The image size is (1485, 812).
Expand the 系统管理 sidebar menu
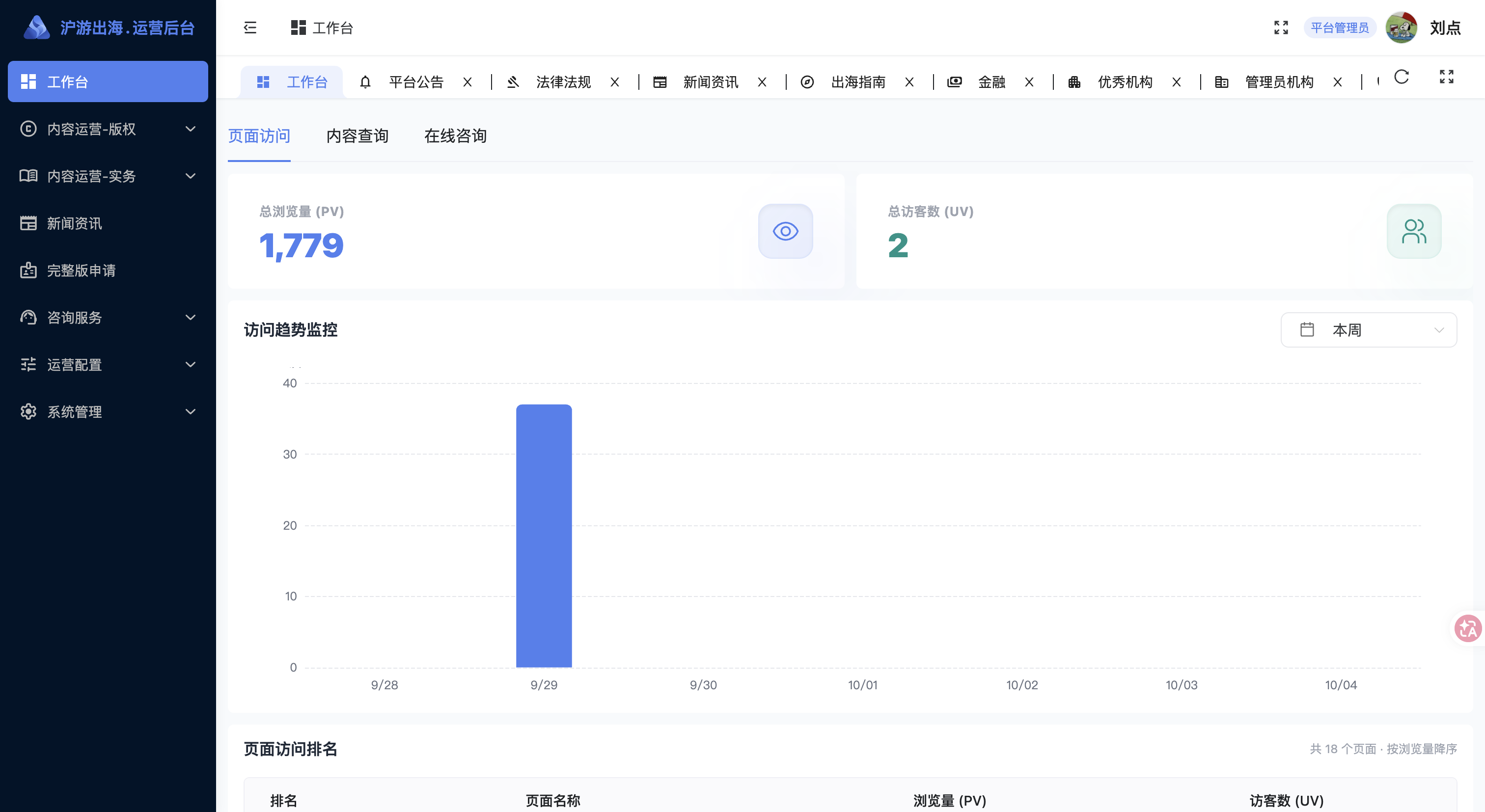[x=108, y=412]
